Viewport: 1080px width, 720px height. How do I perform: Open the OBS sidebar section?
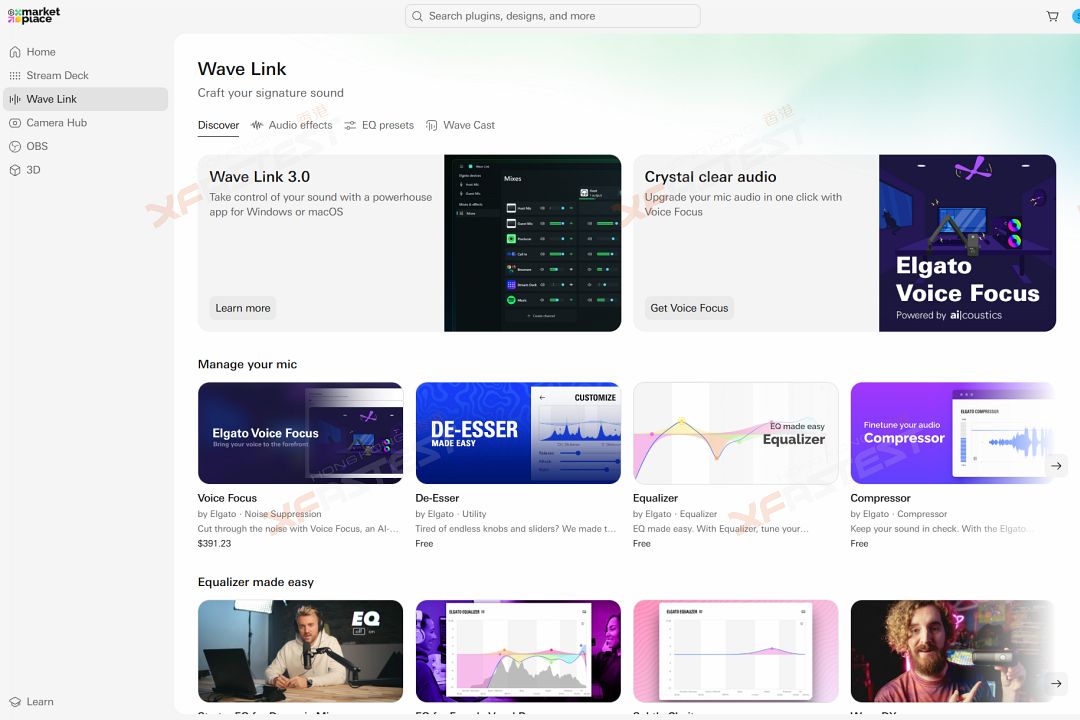pyautogui.click(x=37, y=147)
